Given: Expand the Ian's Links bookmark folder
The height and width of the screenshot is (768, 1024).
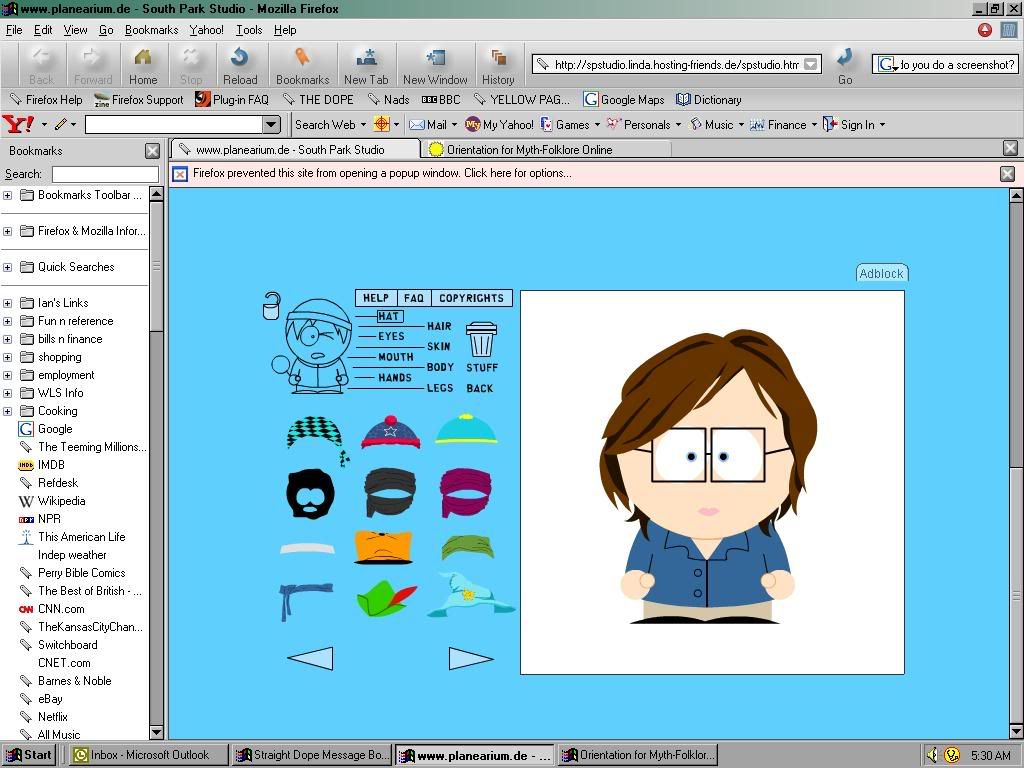Looking at the screenshot, I should tap(8, 303).
